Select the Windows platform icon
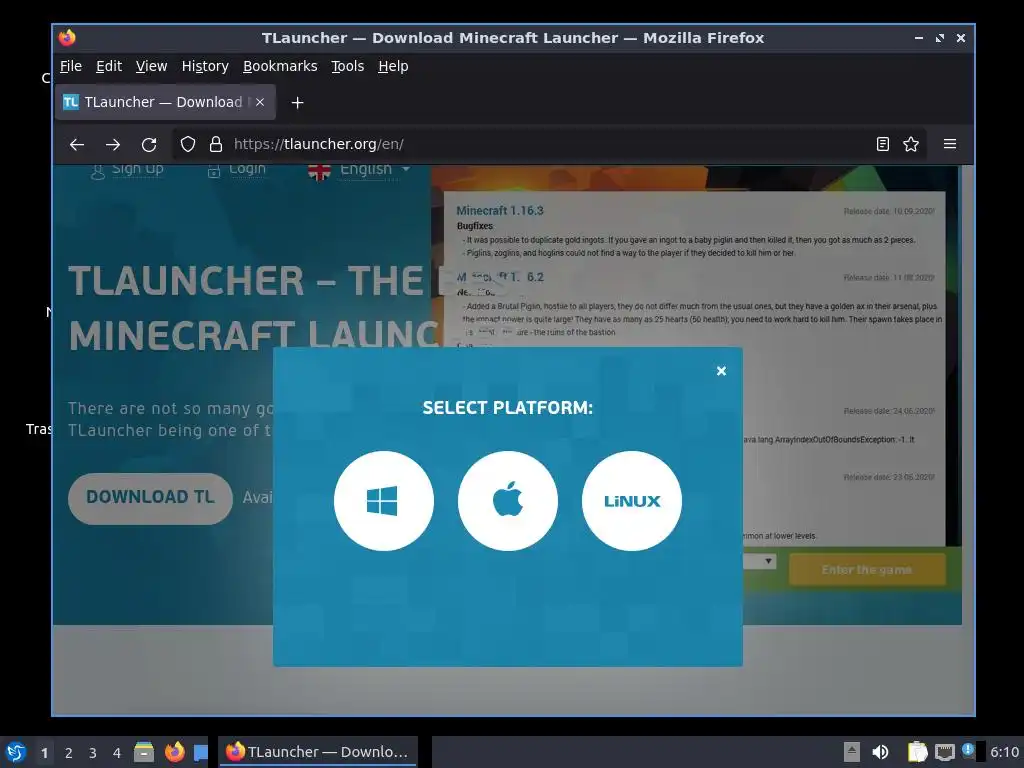The width and height of the screenshot is (1024, 768). [383, 501]
